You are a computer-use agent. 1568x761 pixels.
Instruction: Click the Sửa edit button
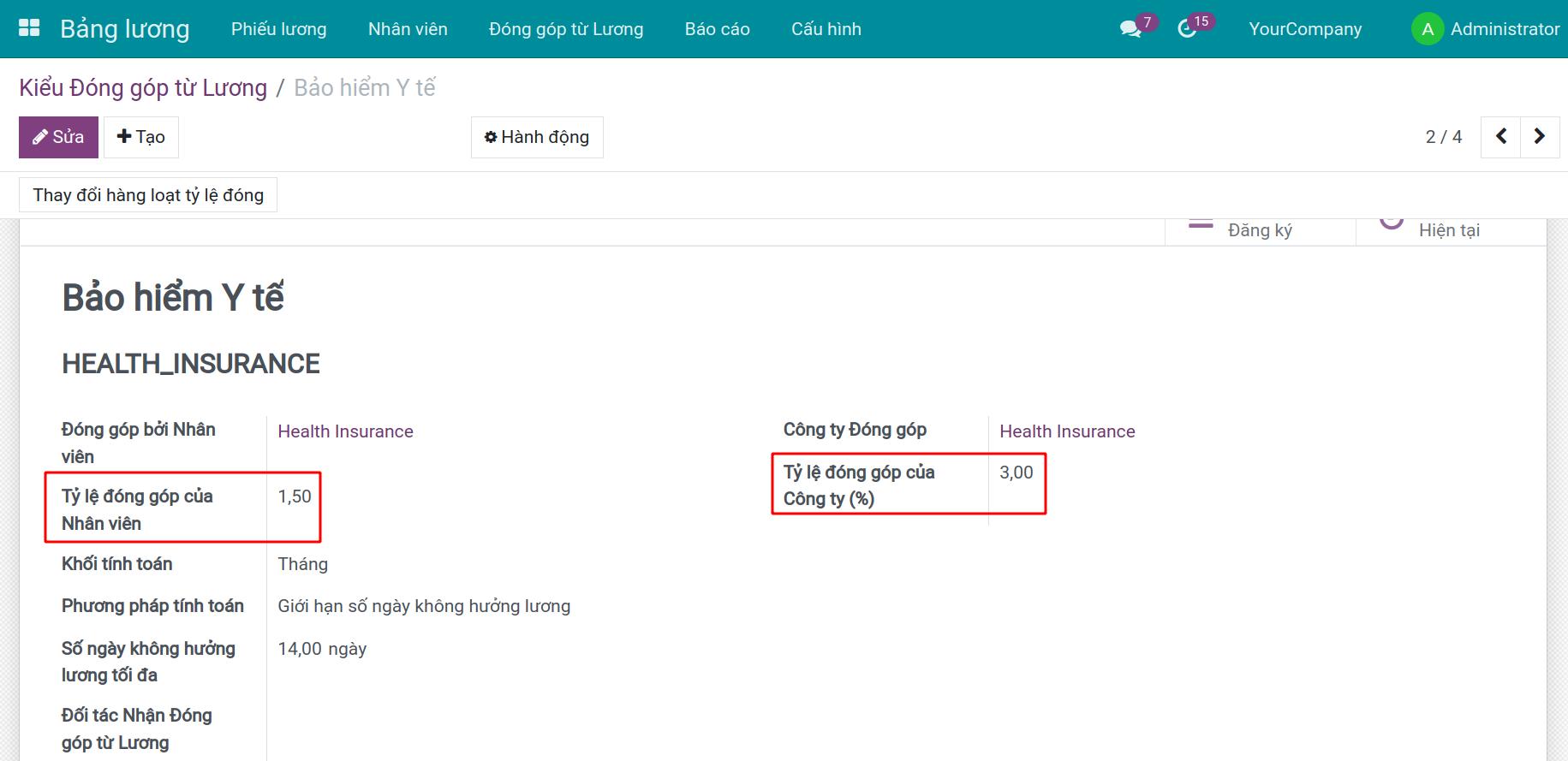pyautogui.click(x=58, y=137)
